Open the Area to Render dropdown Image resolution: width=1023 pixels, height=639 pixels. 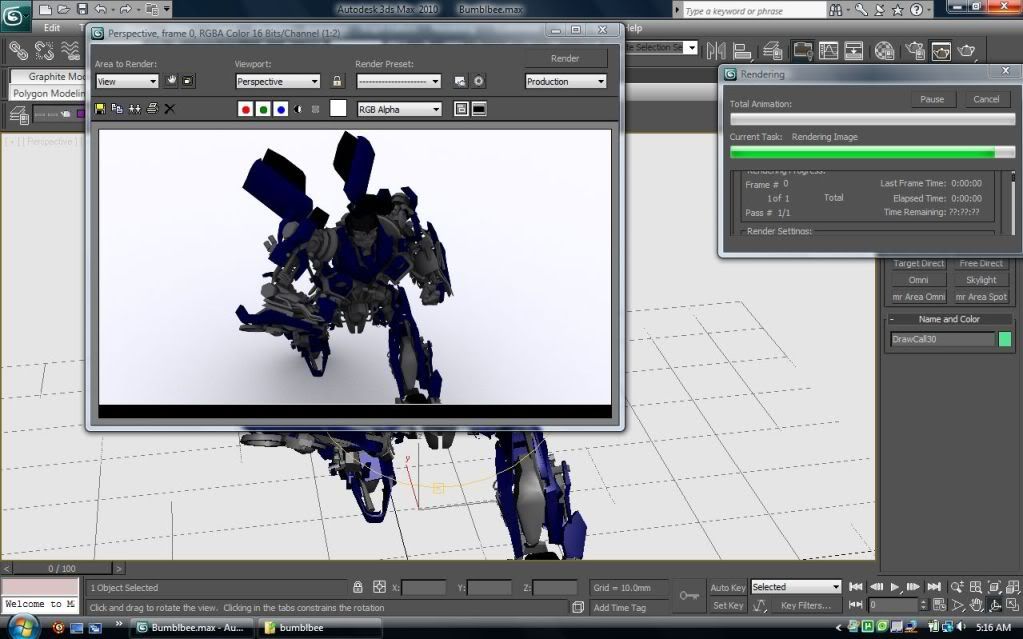[x=127, y=82]
